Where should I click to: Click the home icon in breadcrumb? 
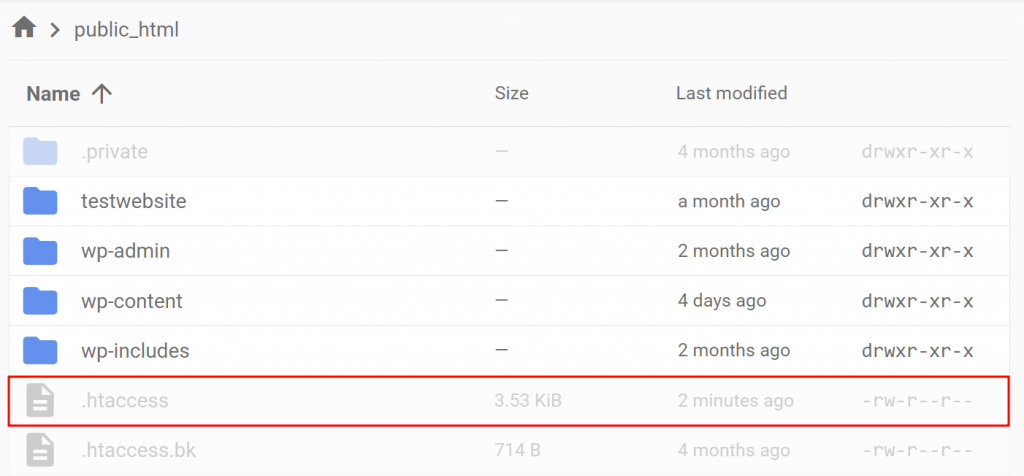(x=24, y=28)
